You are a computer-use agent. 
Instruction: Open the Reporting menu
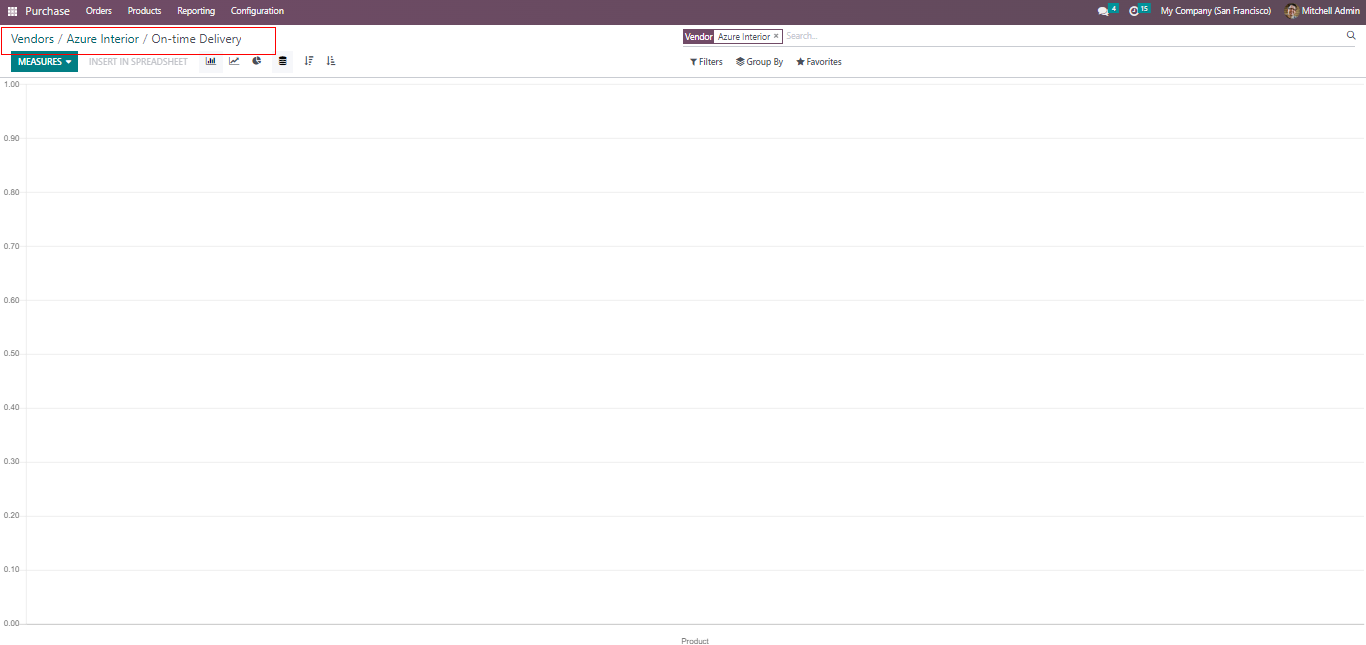coord(196,11)
